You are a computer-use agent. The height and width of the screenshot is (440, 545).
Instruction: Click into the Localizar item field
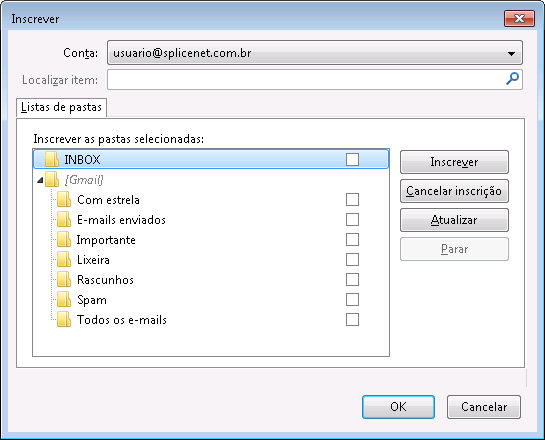point(306,79)
